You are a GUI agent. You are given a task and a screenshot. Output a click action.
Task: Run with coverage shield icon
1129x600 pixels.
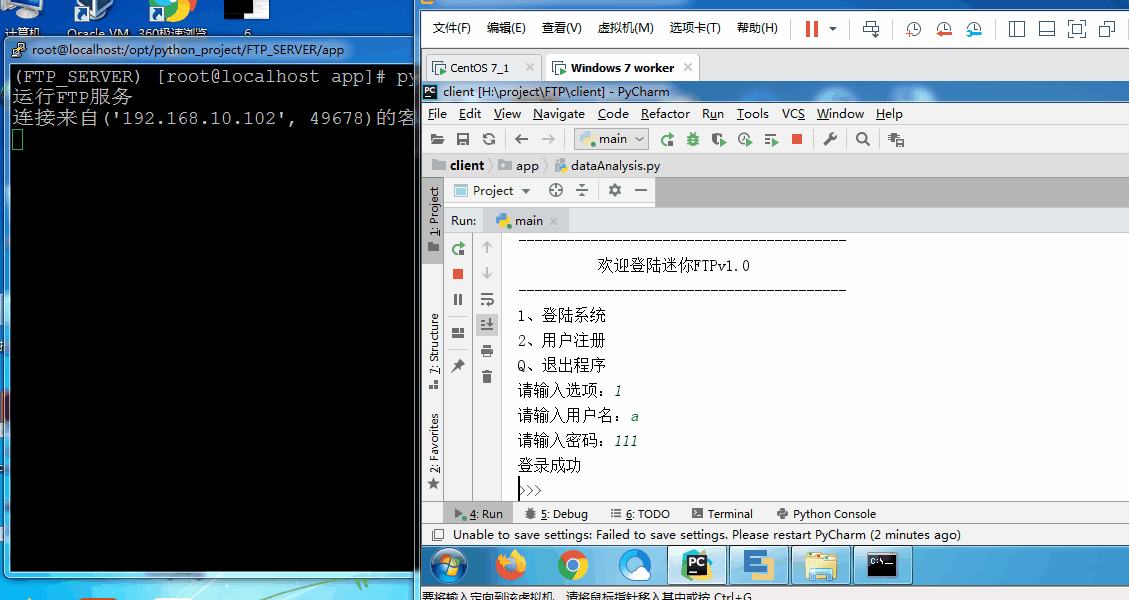pos(719,139)
